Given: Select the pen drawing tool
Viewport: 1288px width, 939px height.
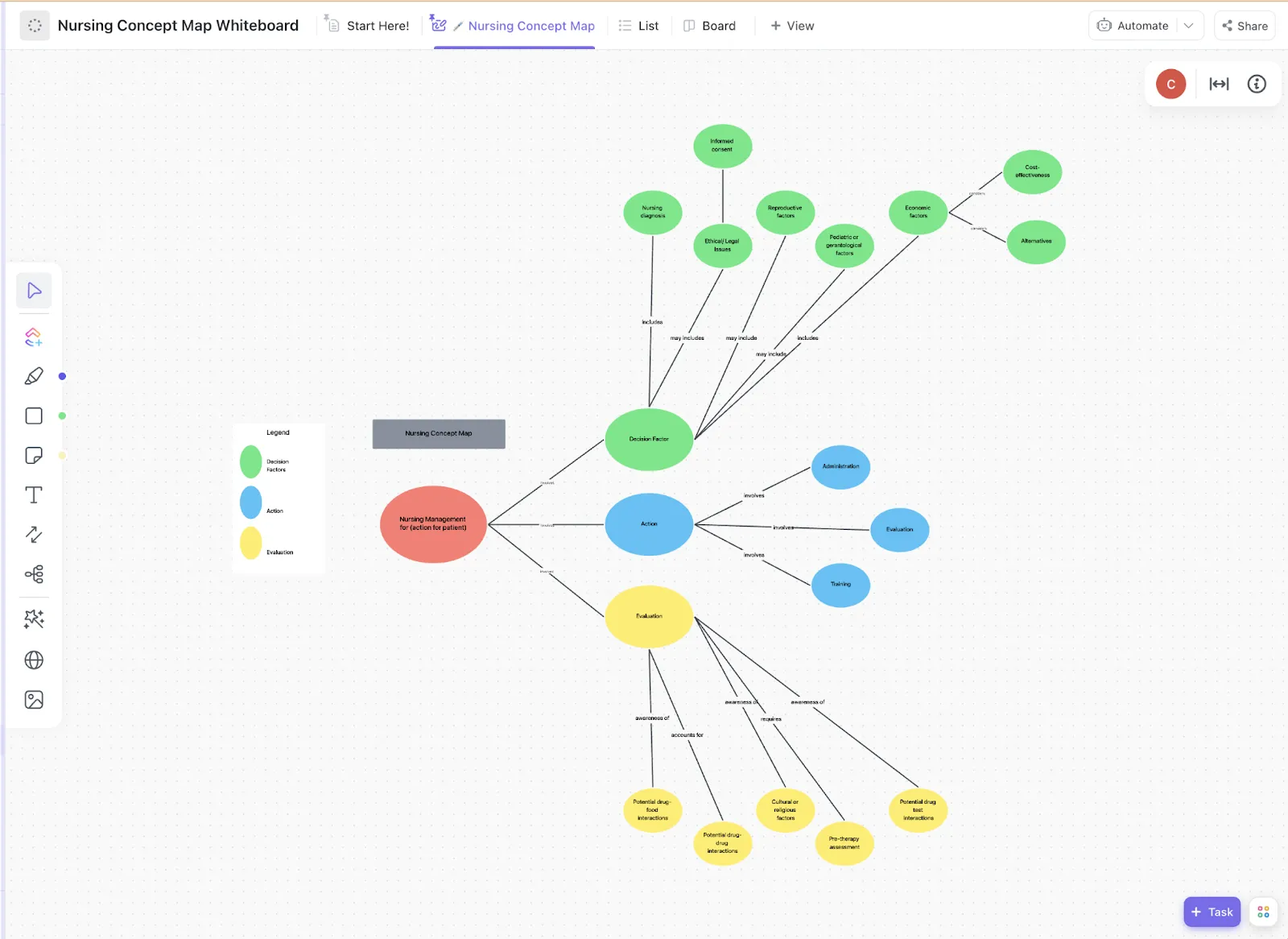Looking at the screenshot, I should (x=34, y=376).
